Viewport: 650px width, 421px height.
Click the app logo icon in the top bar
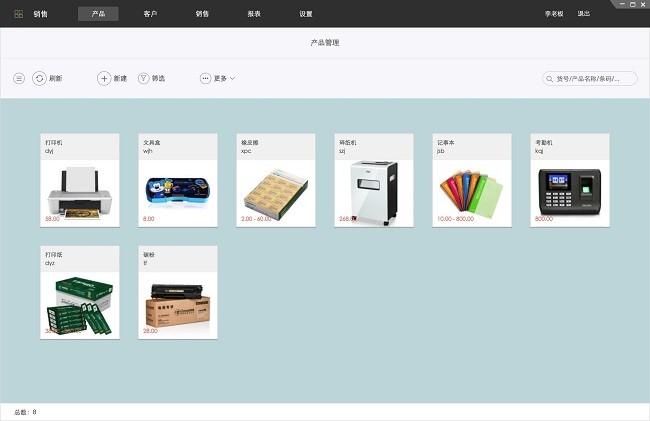(x=18, y=14)
